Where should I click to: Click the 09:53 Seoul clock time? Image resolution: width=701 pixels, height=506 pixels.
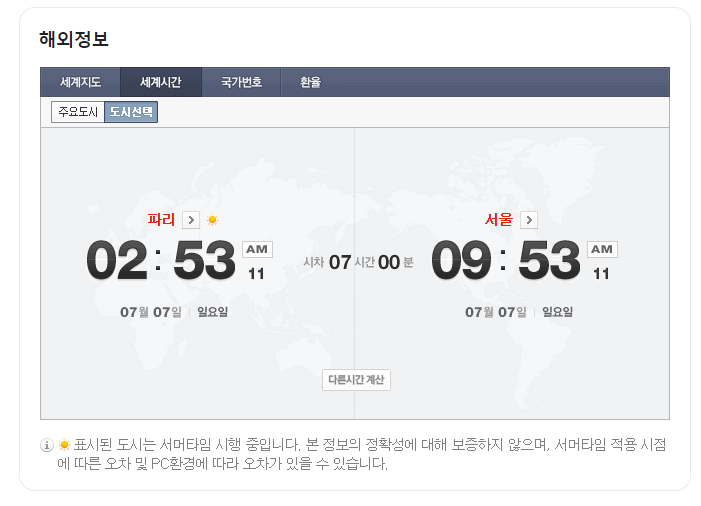pyautogui.click(x=506, y=260)
